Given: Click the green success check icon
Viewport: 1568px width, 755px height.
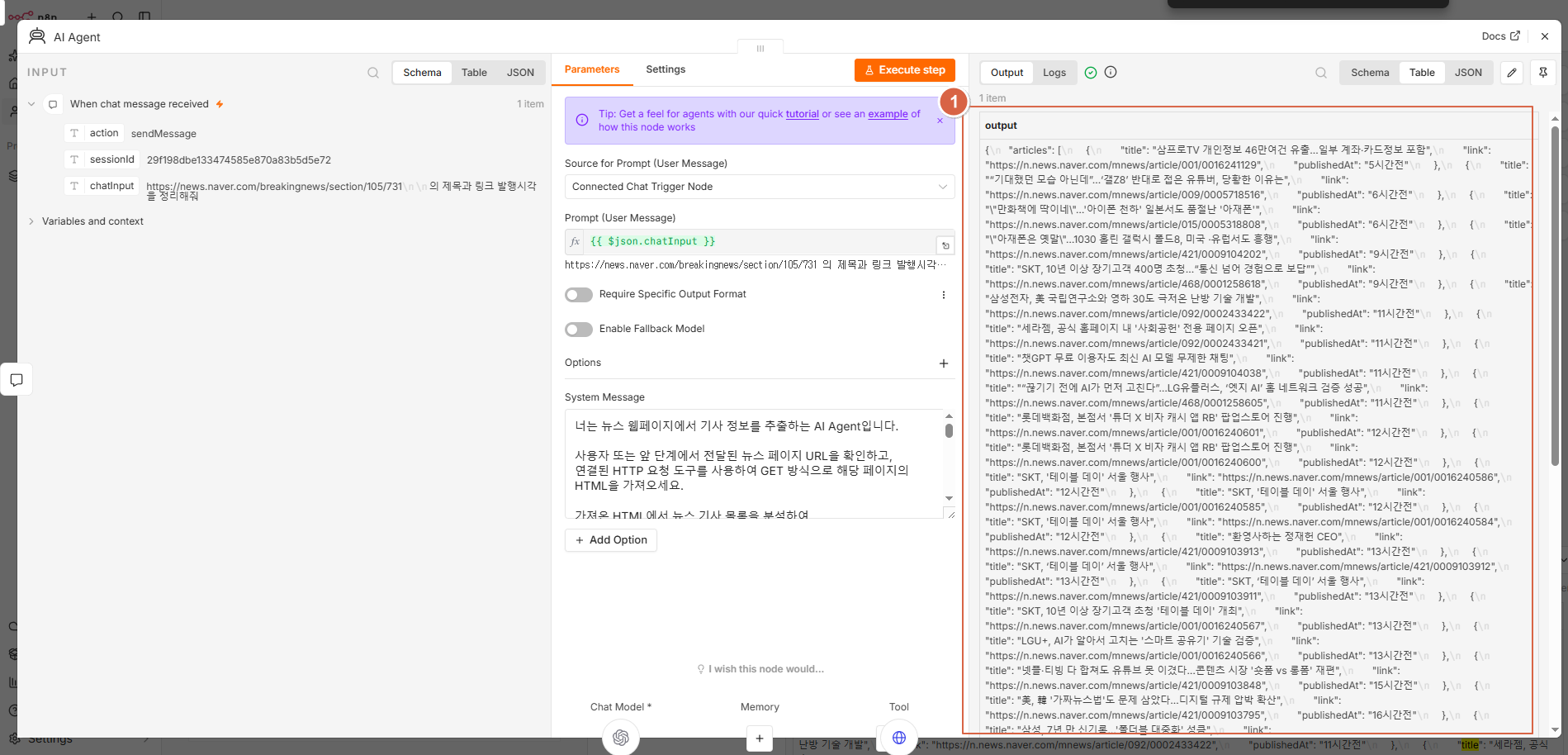Looking at the screenshot, I should 1091,73.
